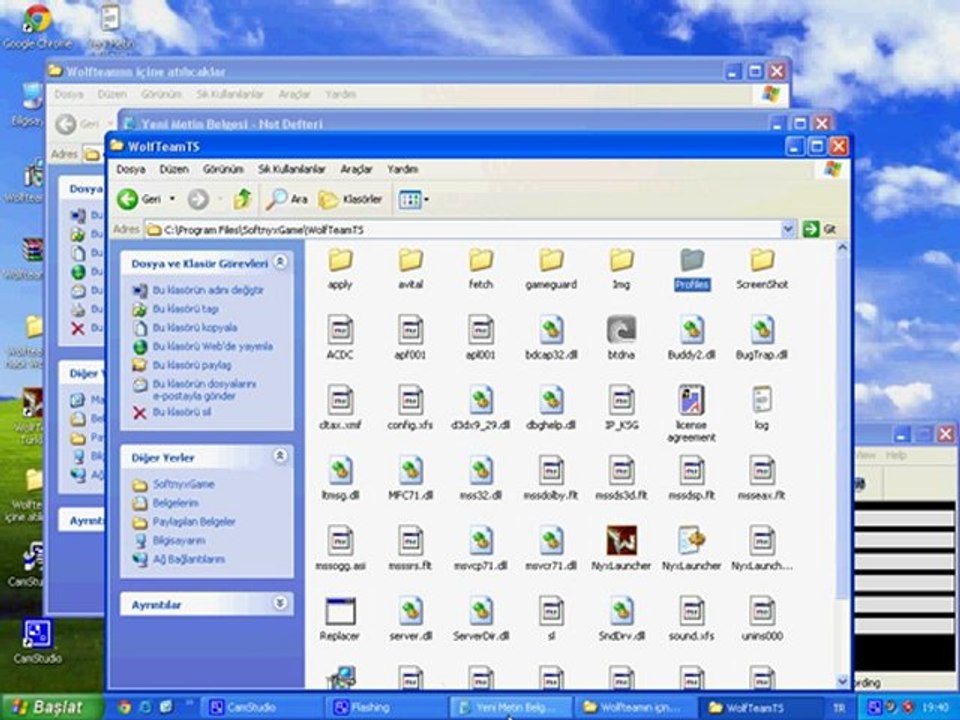Switch to Yeni Metin Belgesi taskbar button

(x=511, y=707)
